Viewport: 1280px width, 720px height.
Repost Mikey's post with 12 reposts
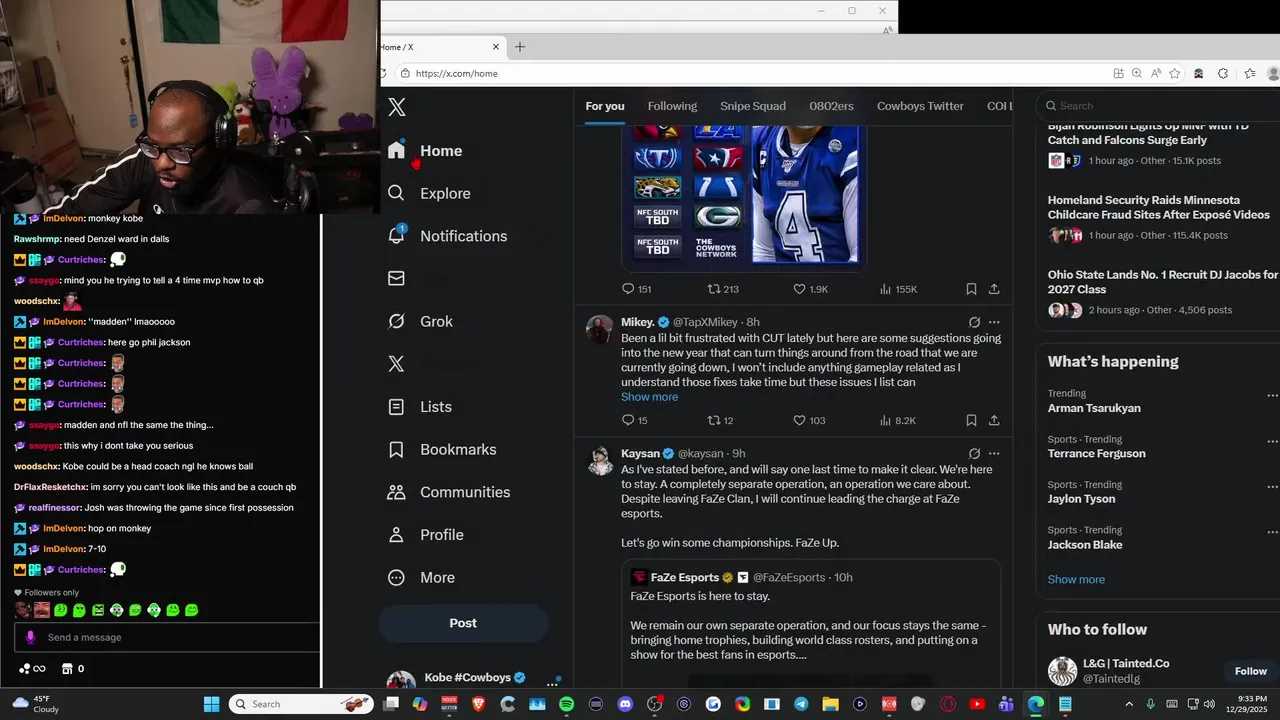[x=720, y=421]
